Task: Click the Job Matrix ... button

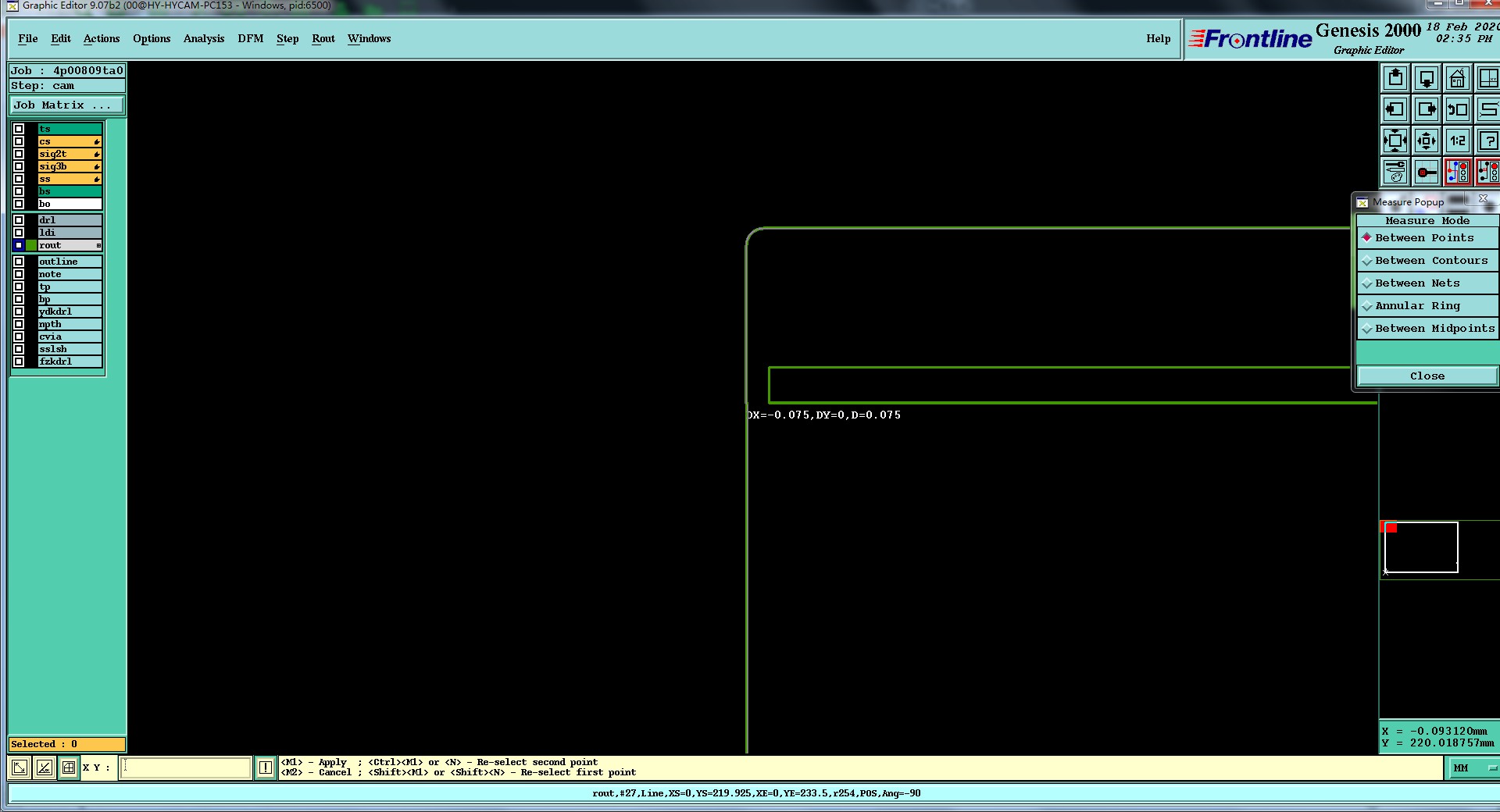Action: point(66,105)
